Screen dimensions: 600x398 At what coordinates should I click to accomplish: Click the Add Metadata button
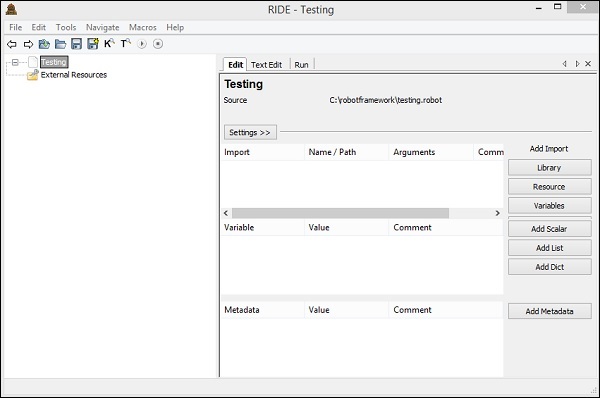pyautogui.click(x=549, y=311)
